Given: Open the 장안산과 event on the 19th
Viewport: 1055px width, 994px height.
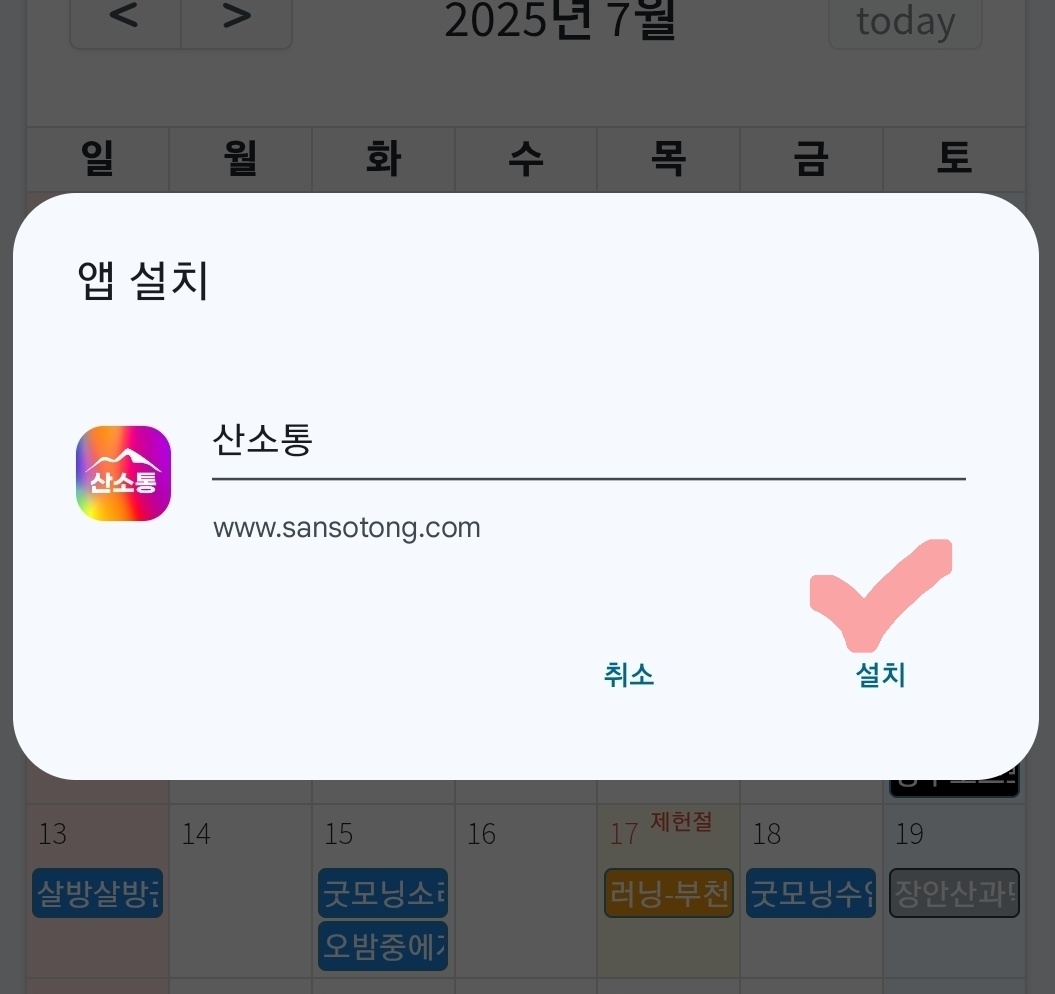Looking at the screenshot, I should click(x=954, y=893).
